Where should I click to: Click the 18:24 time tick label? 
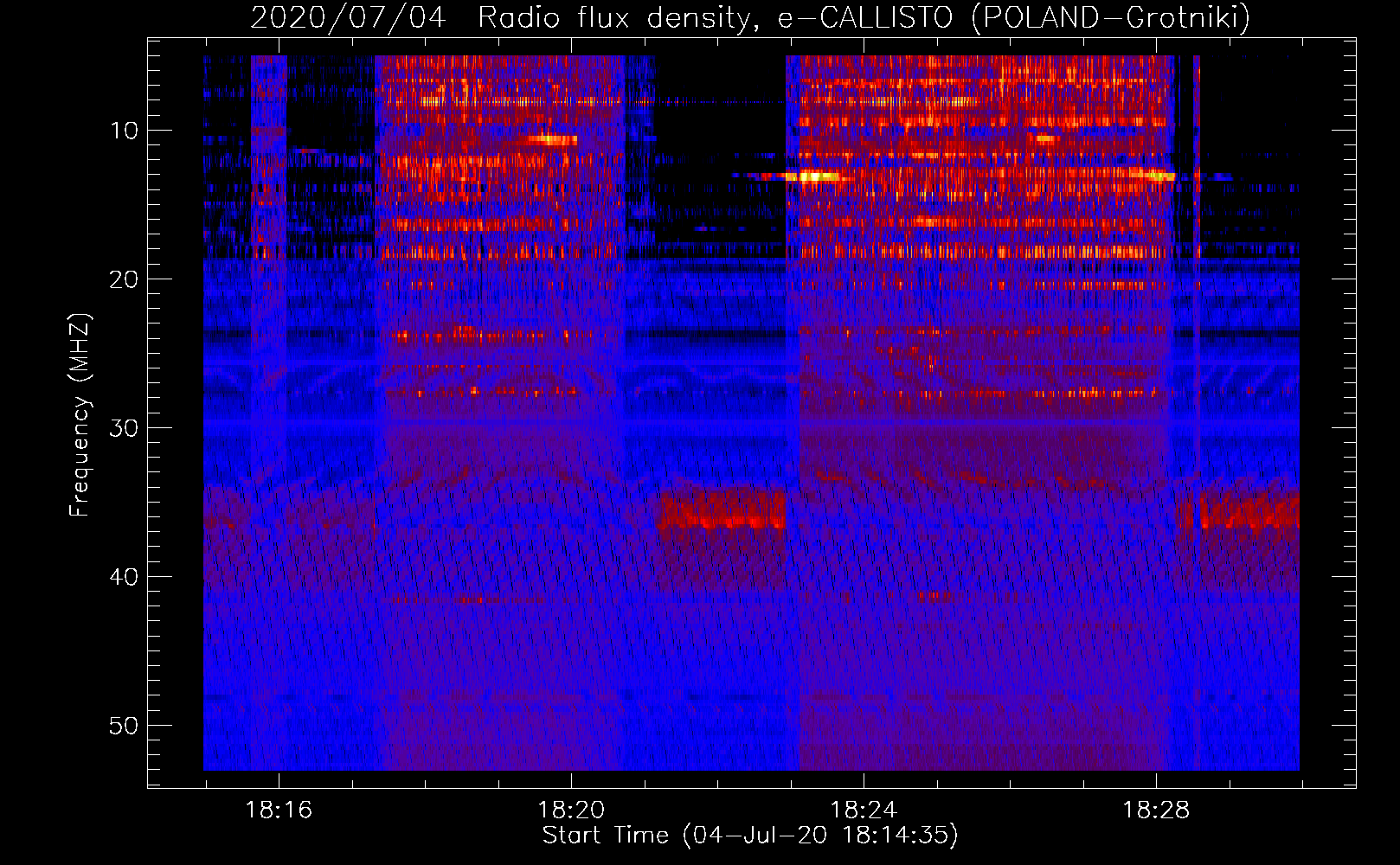[864, 811]
